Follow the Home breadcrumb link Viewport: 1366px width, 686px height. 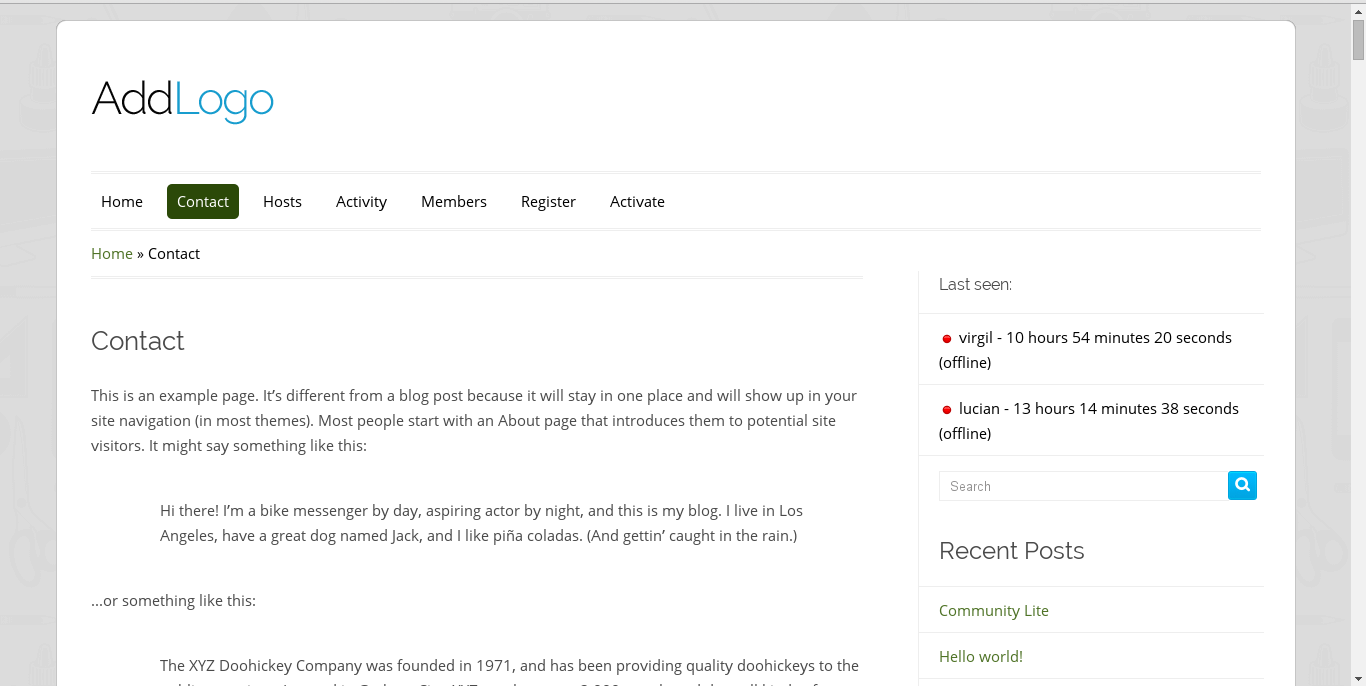(112, 253)
